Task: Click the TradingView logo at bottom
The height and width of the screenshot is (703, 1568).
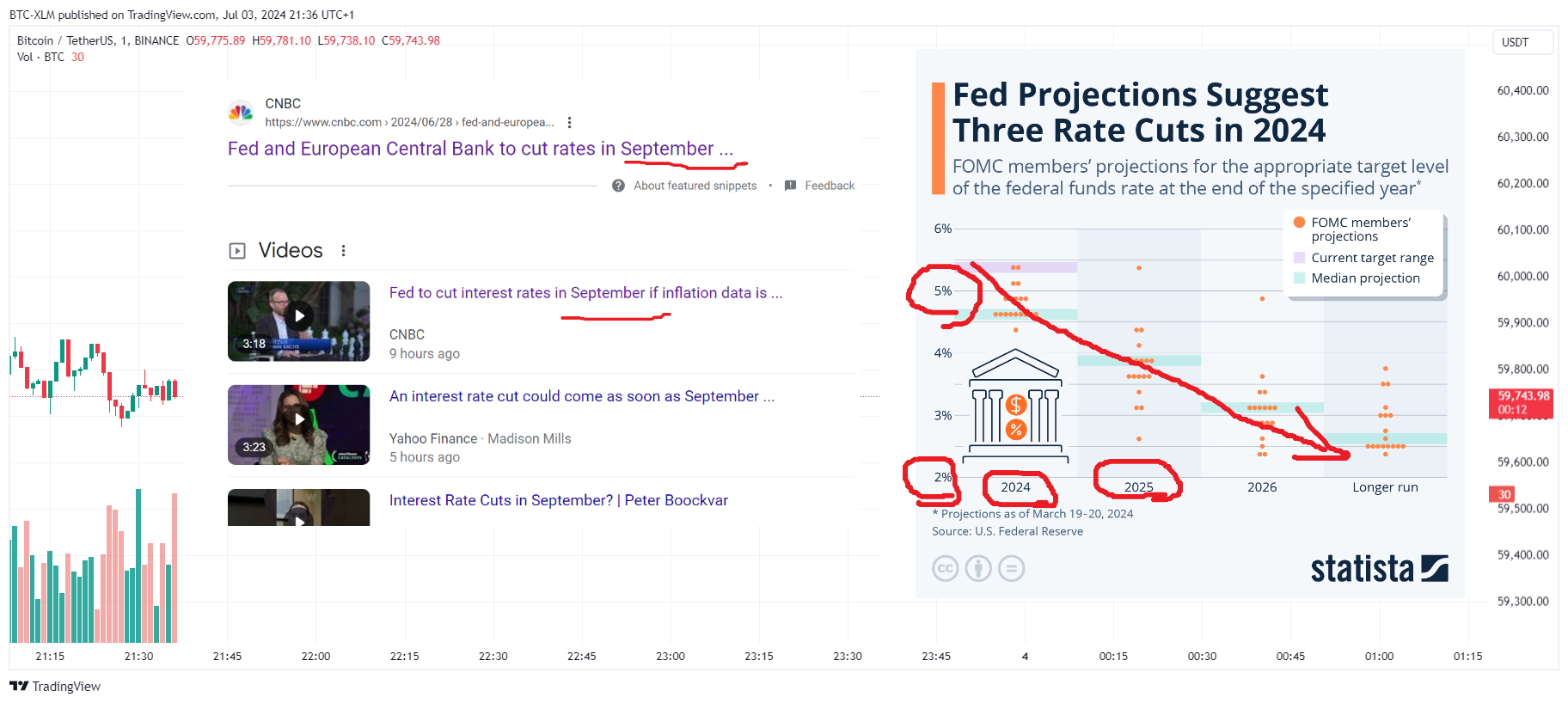Action: [x=55, y=686]
